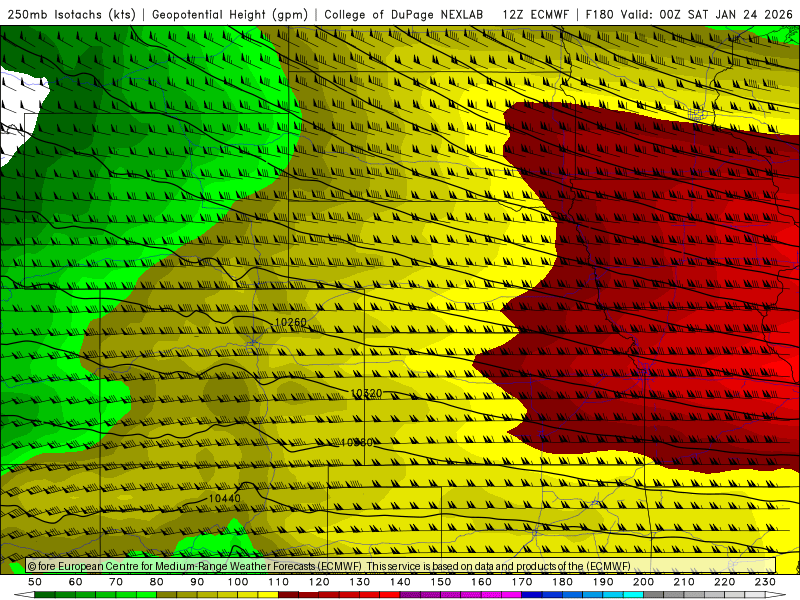Click the 230 label on the color scale
Viewport: 800px width, 600px height.
pos(765,582)
